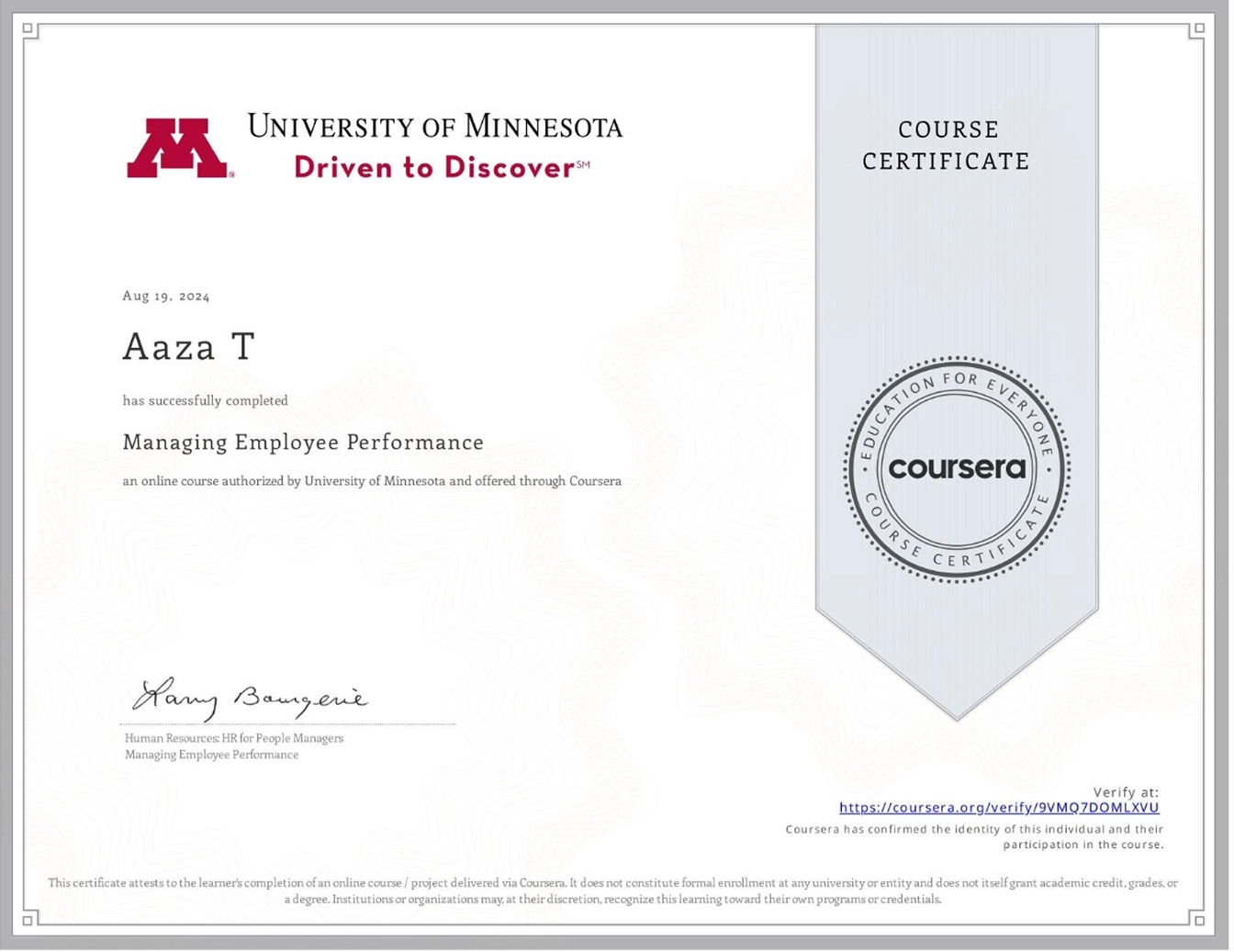Viewport: 1234px width, 952px height.
Task: Click the bottom-right corner square ornament
Action: click(1196, 918)
